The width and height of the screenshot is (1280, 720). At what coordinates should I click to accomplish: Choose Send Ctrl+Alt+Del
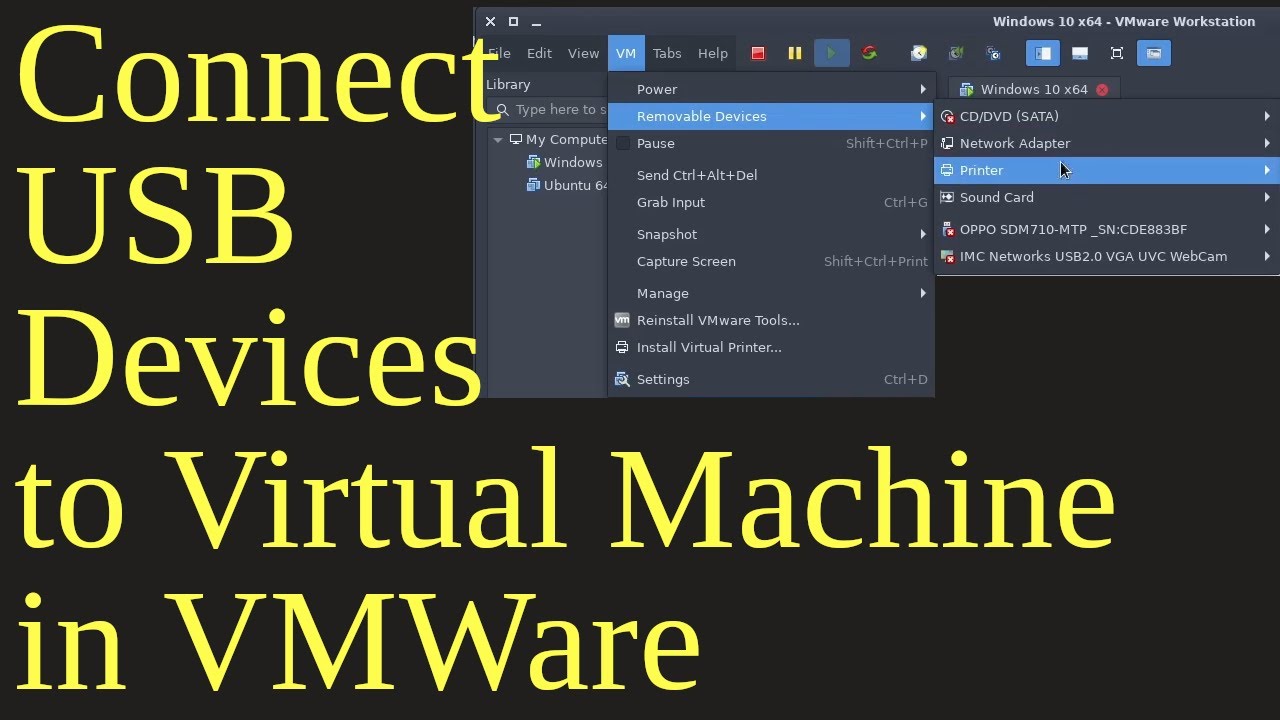[x=771, y=175]
